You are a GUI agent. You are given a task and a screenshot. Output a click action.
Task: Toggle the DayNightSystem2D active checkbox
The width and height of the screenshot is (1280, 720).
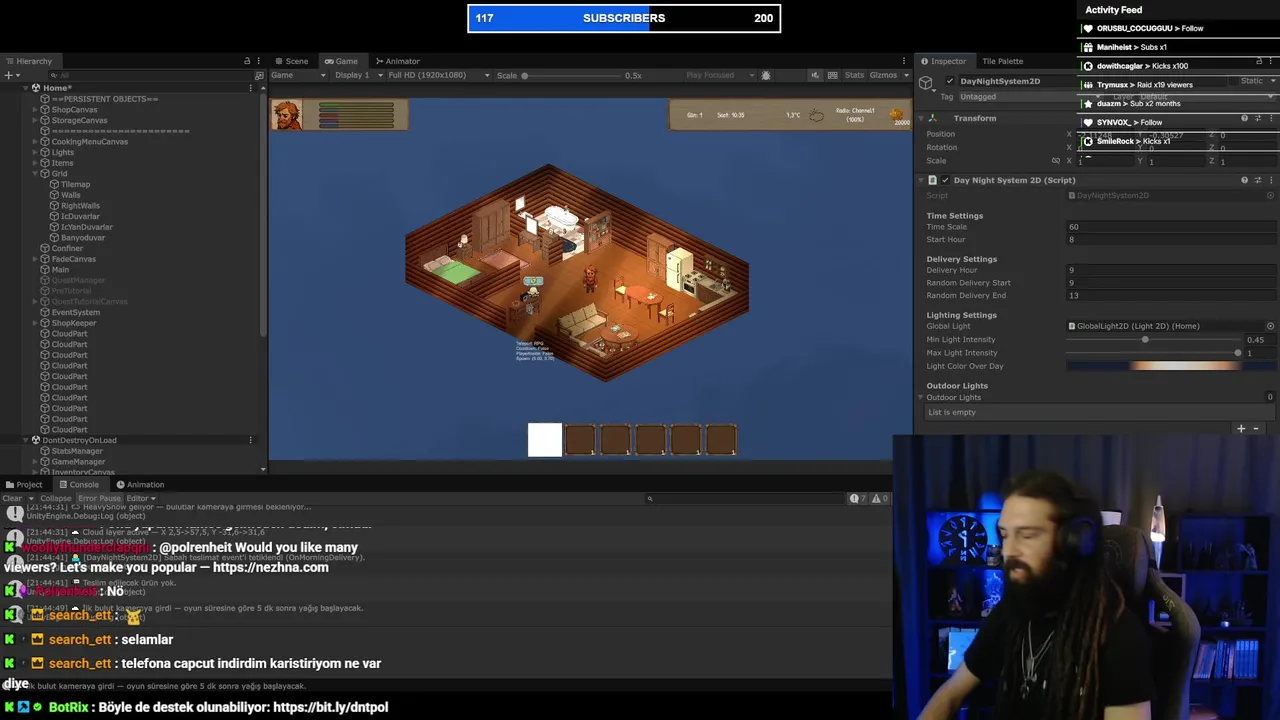pos(949,81)
